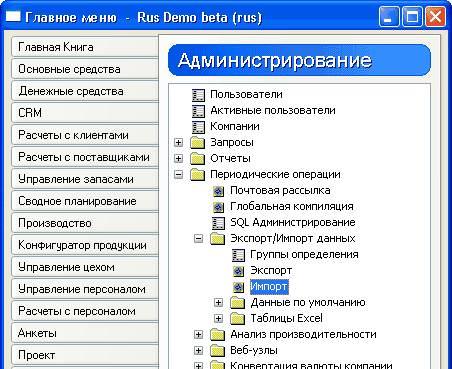Select the Управление цехом button
Image resolution: width=452 pixels, height=369 pixels.
(85, 267)
